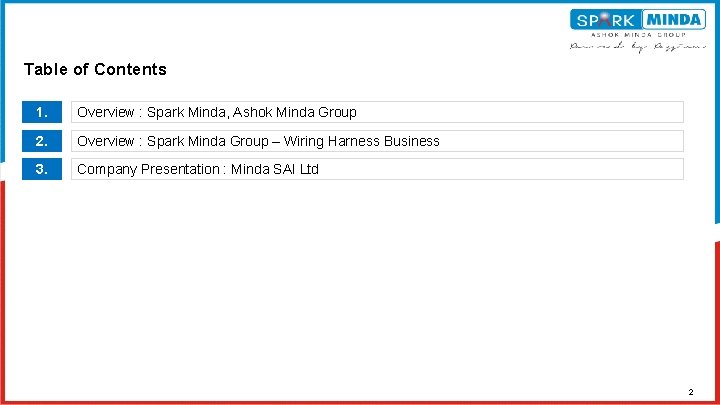Select the blue number 1. box
The image size is (720, 405).
coord(42,112)
